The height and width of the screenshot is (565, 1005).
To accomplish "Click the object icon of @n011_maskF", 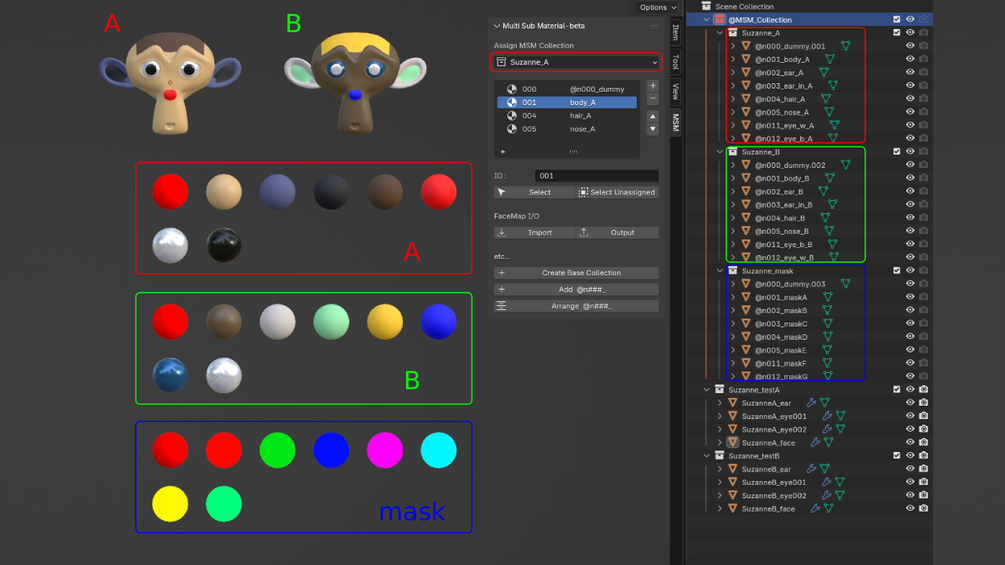I will coord(746,363).
